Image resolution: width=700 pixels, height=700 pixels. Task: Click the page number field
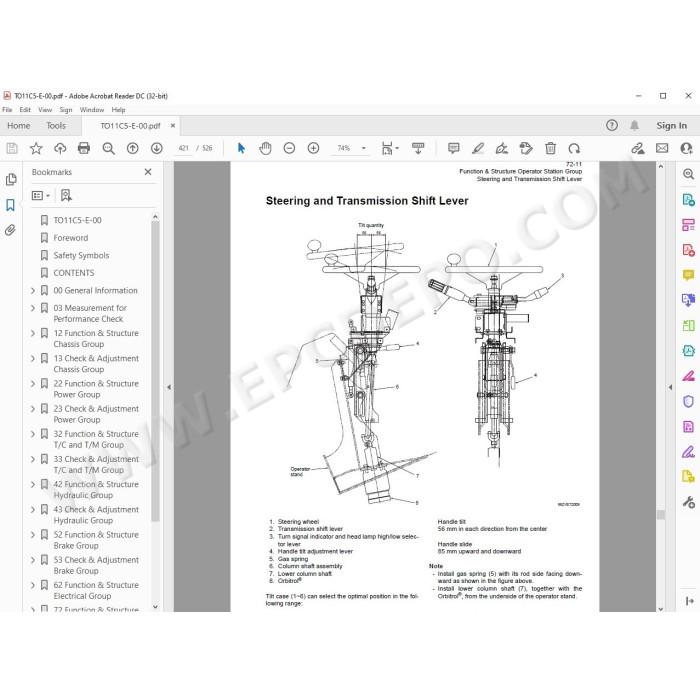(x=183, y=148)
